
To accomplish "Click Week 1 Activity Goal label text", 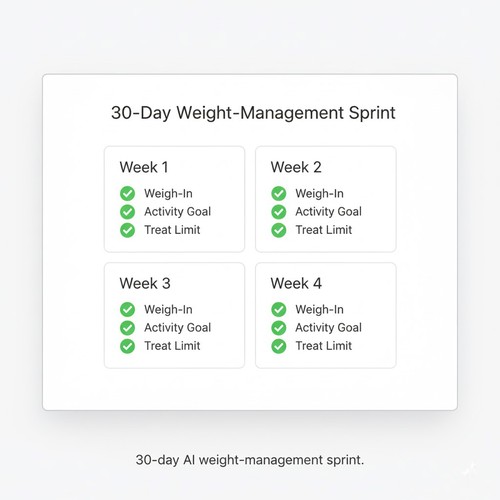I will (x=177, y=212).
